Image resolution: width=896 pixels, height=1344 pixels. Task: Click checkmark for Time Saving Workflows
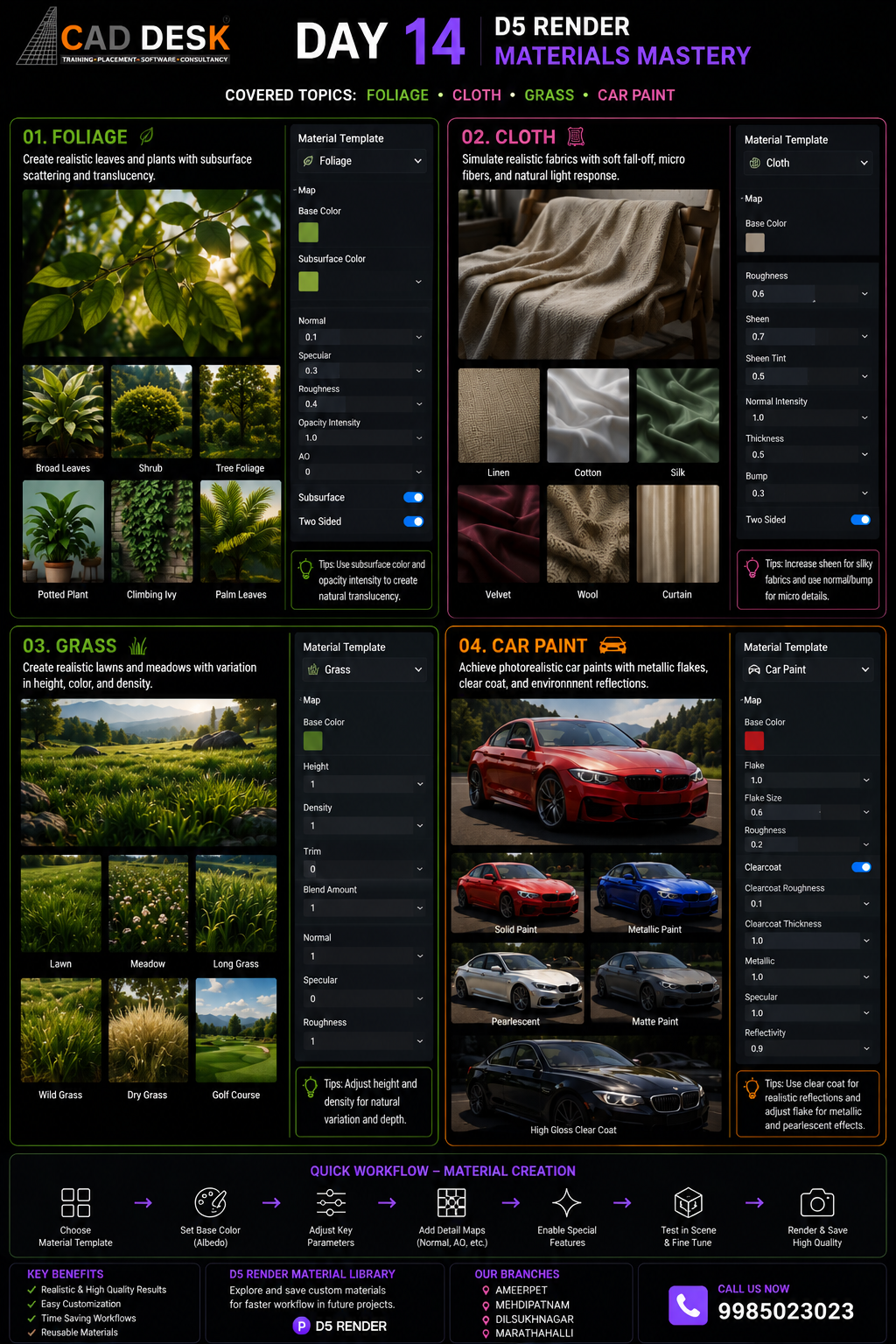pos(32,1319)
